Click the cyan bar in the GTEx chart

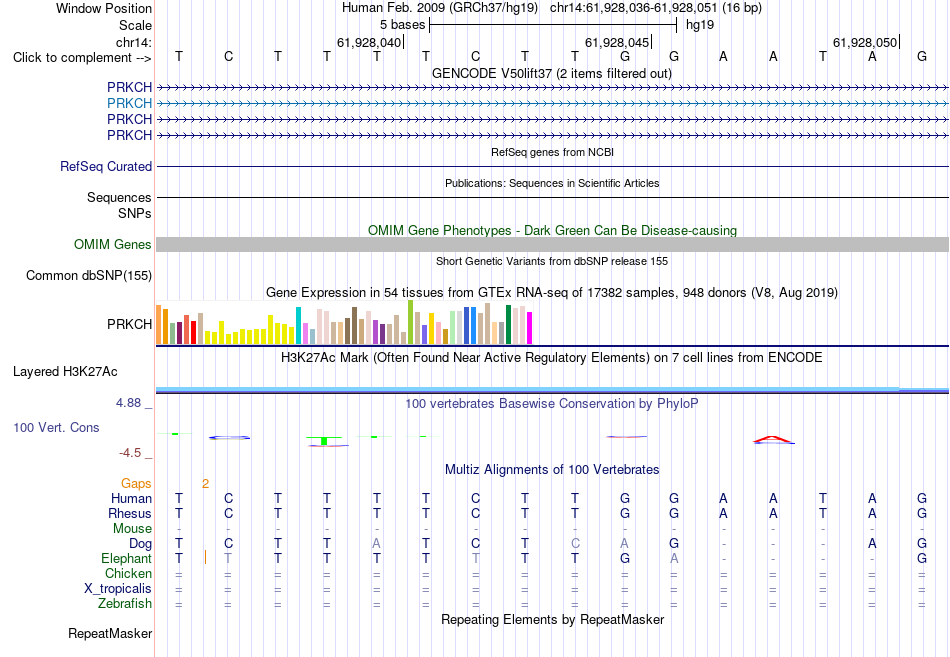[298, 325]
